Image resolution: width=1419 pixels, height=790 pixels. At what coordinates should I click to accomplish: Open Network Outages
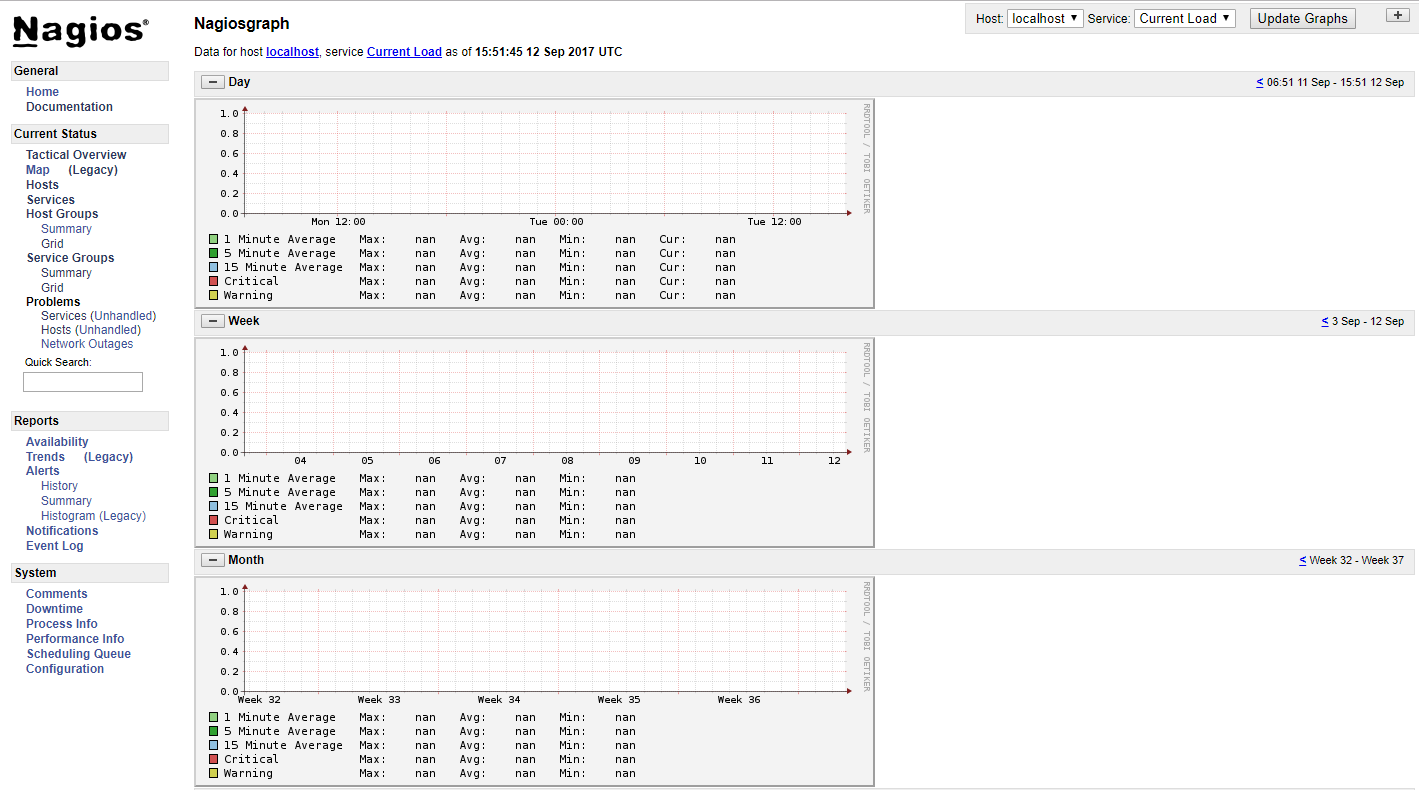click(x=87, y=344)
